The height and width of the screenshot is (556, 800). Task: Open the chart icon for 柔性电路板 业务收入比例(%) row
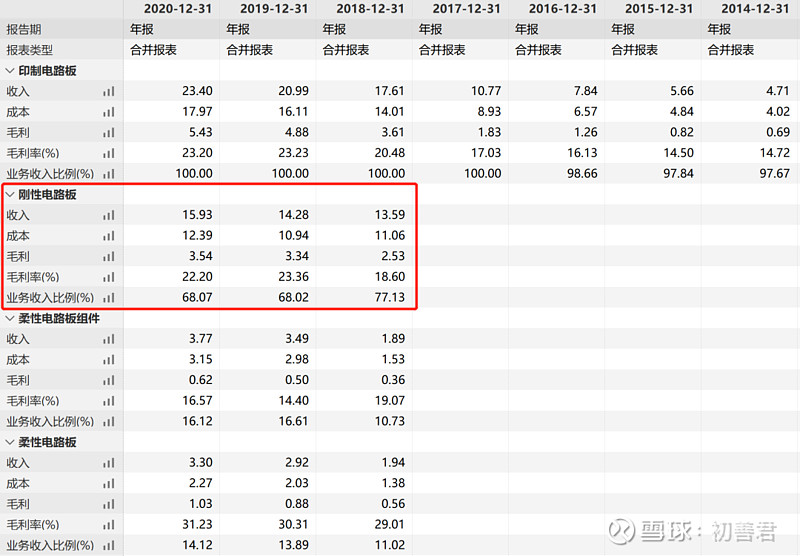(x=109, y=545)
